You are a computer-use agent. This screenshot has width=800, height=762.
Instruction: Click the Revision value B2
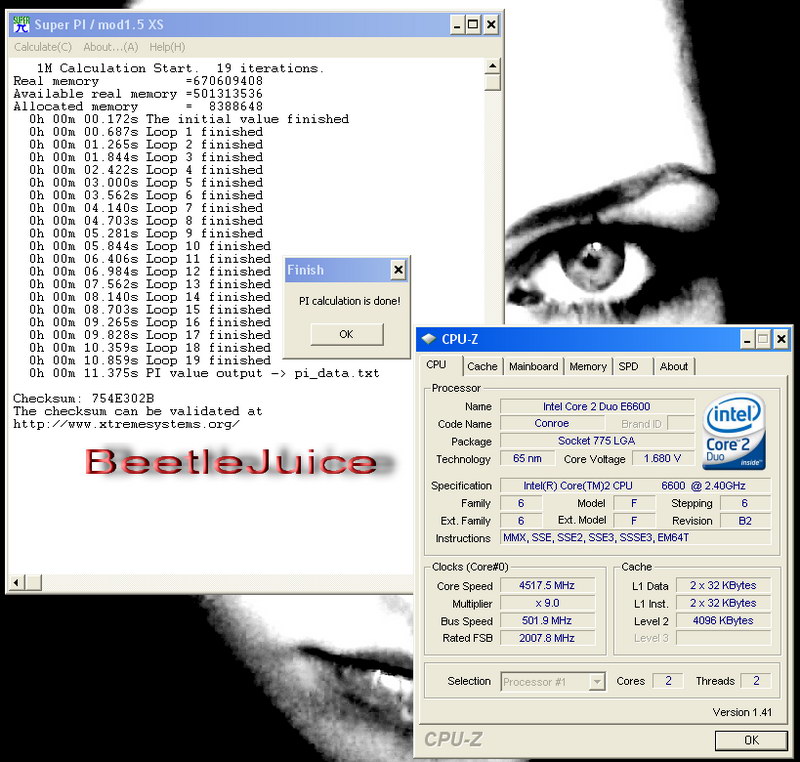click(x=745, y=521)
